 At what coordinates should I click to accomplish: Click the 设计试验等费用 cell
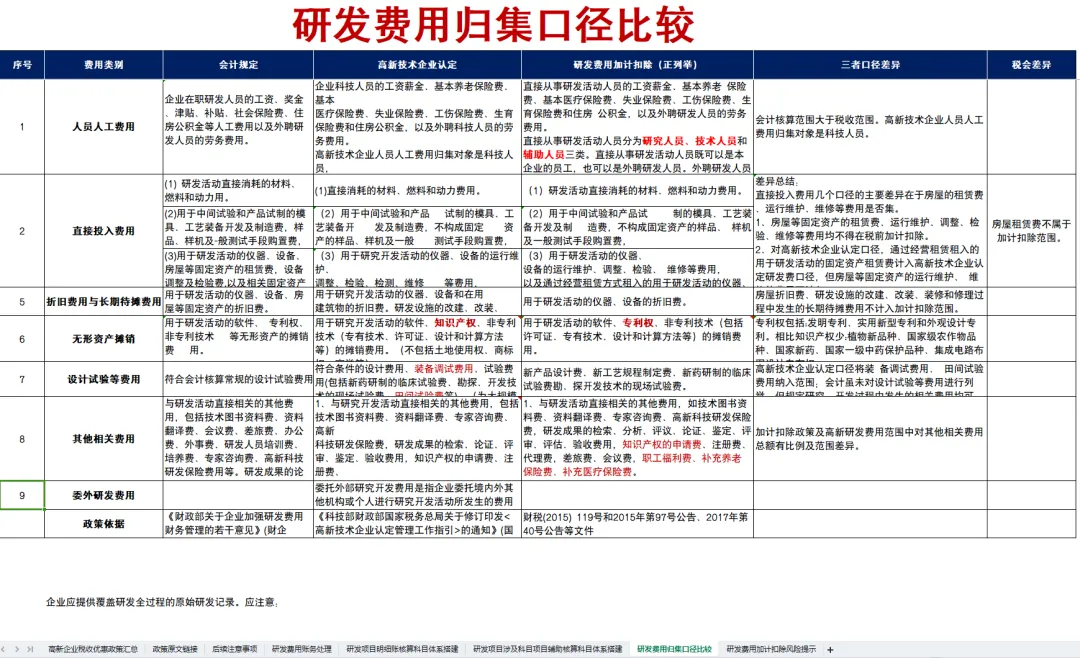tap(104, 379)
